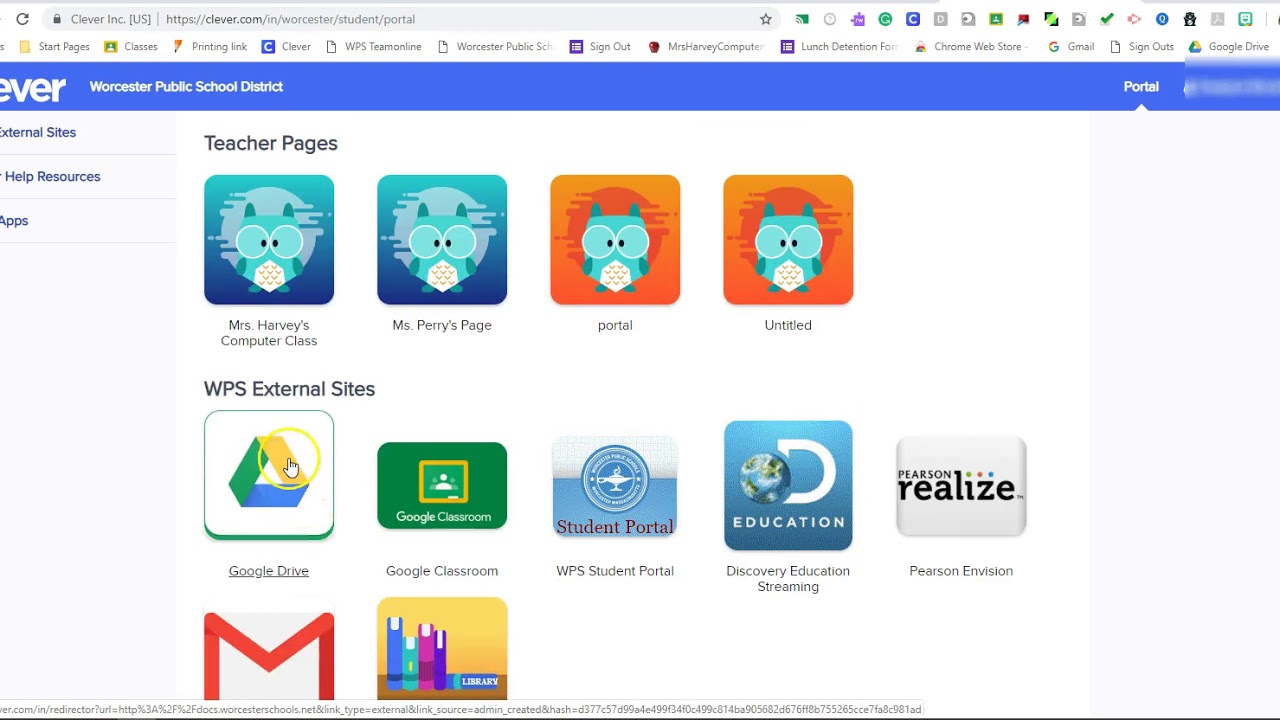Open the MrsHarveyComputer bookmark
Image resolution: width=1280 pixels, height=720 pixels.
706,46
